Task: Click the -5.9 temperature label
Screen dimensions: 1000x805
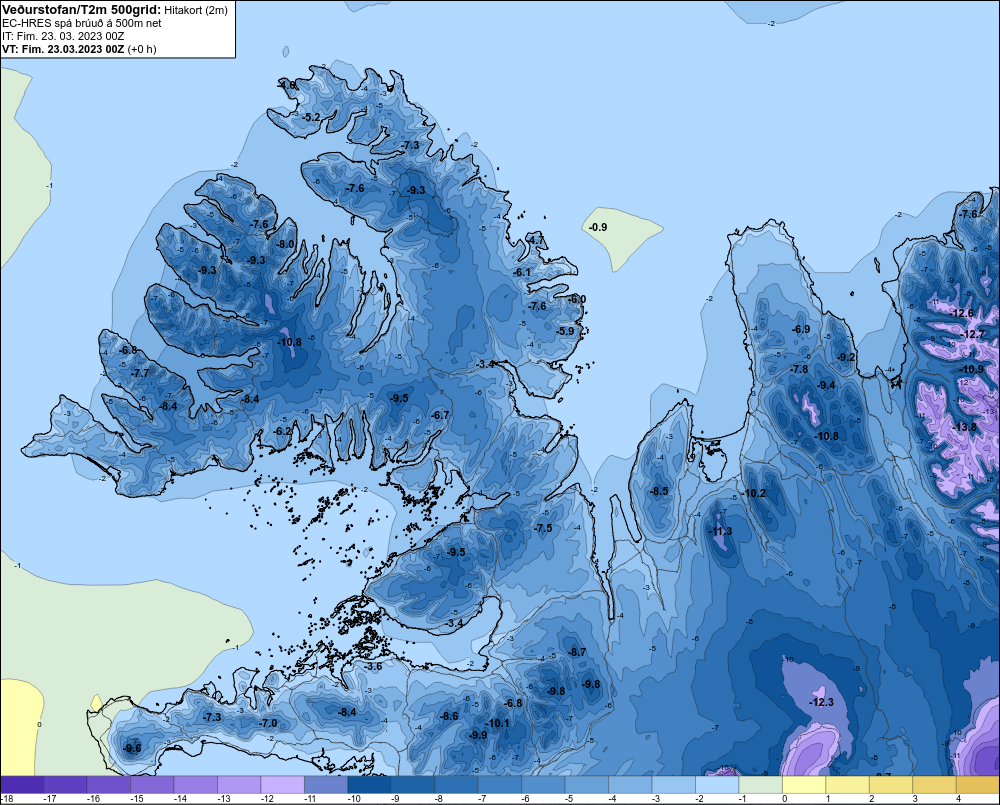Action: point(565,331)
